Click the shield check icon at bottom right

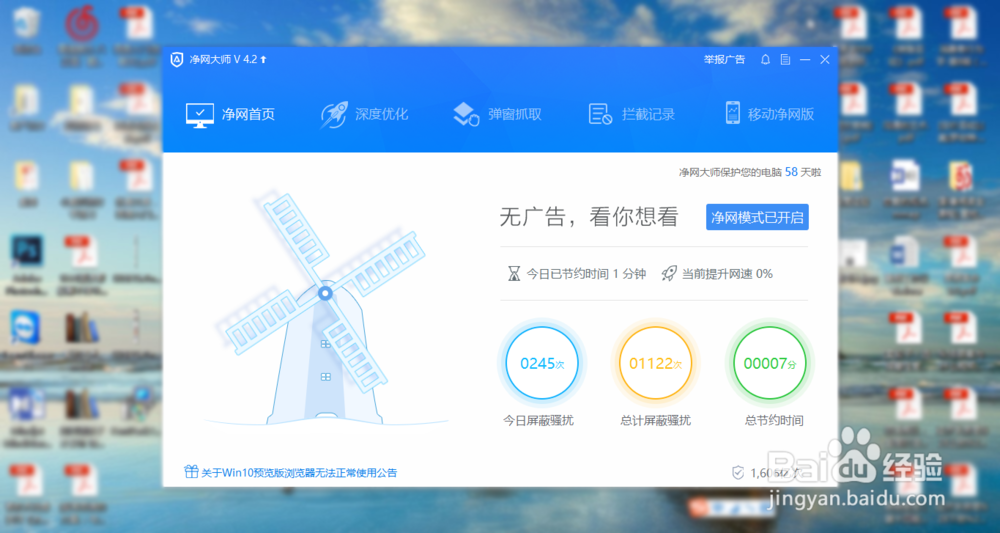tap(738, 472)
